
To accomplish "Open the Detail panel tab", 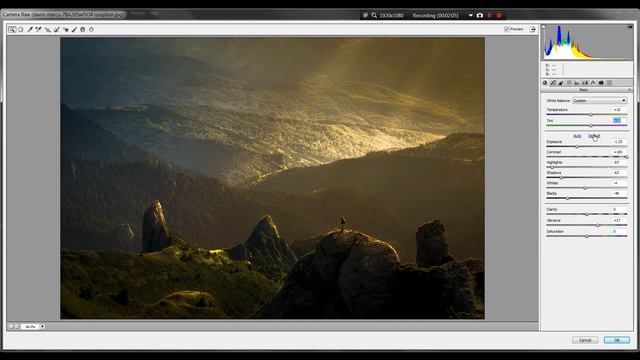I will point(561,83).
